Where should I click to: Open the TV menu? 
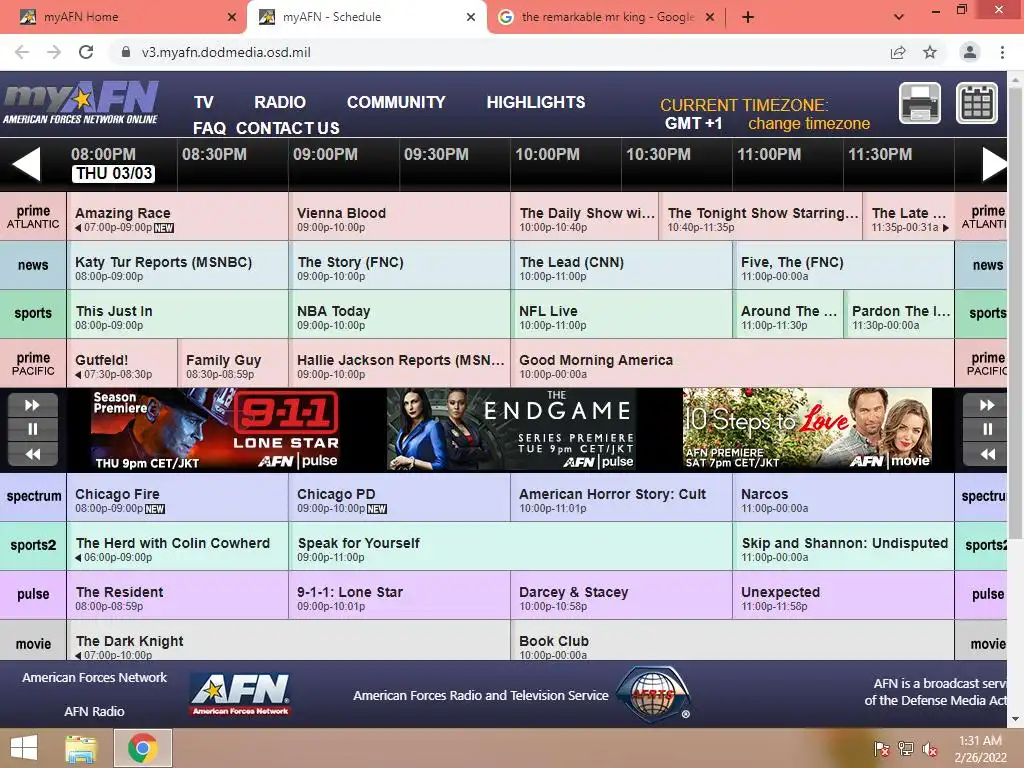[x=204, y=103]
